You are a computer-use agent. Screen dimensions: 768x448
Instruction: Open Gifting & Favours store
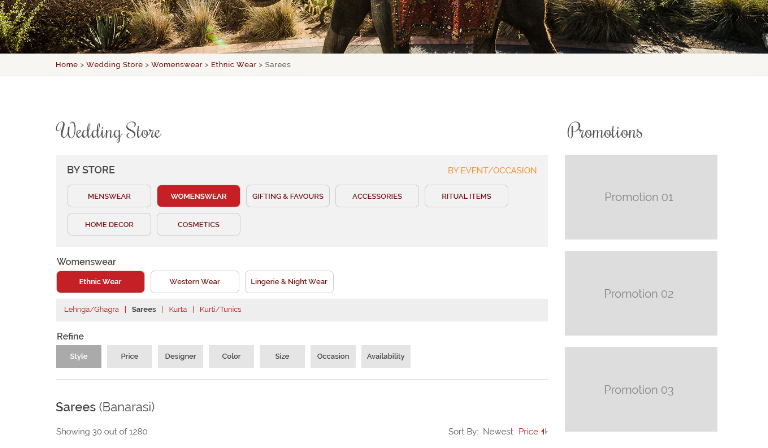pos(288,196)
